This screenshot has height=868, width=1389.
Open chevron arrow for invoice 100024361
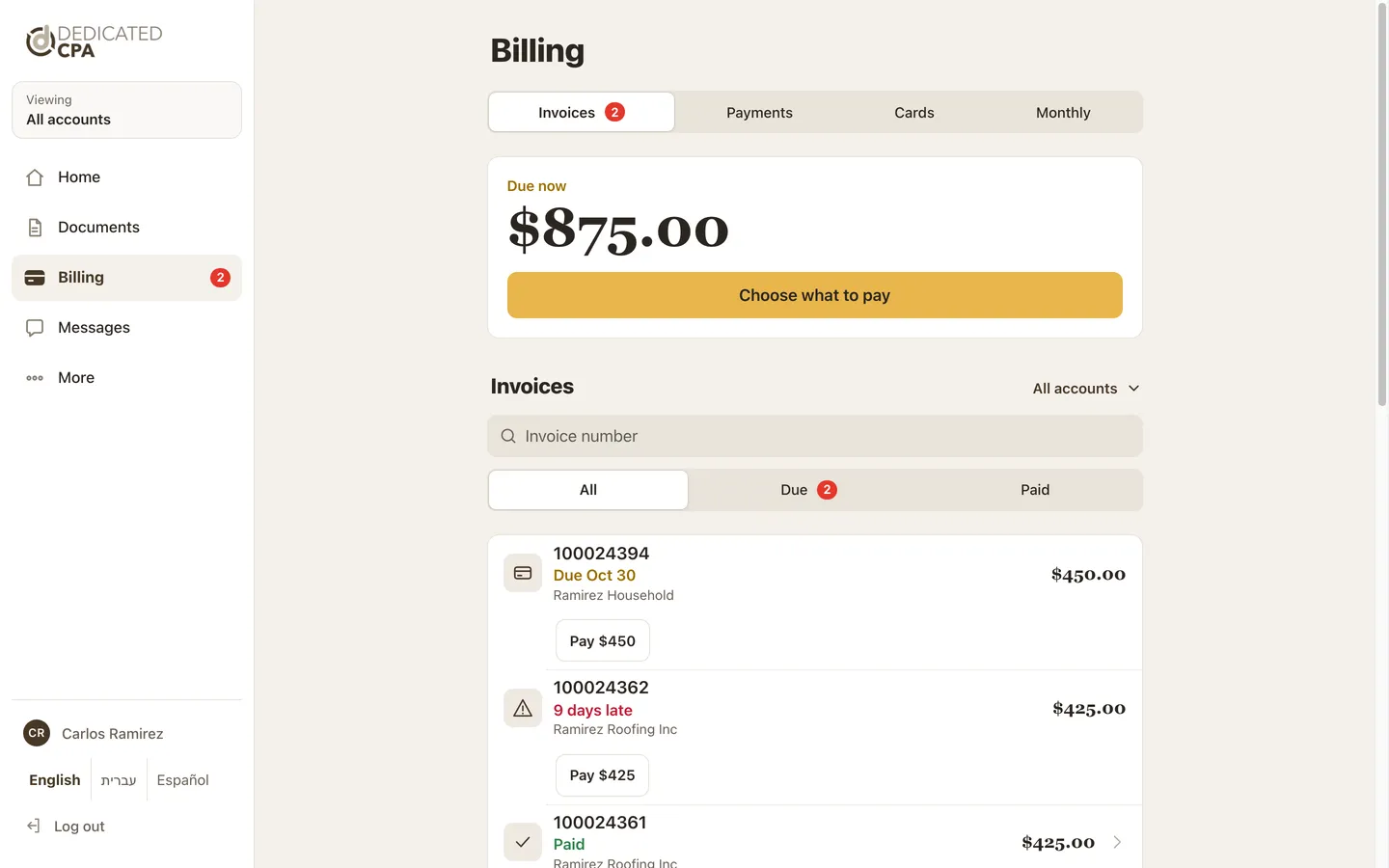click(x=1117, y=842)
